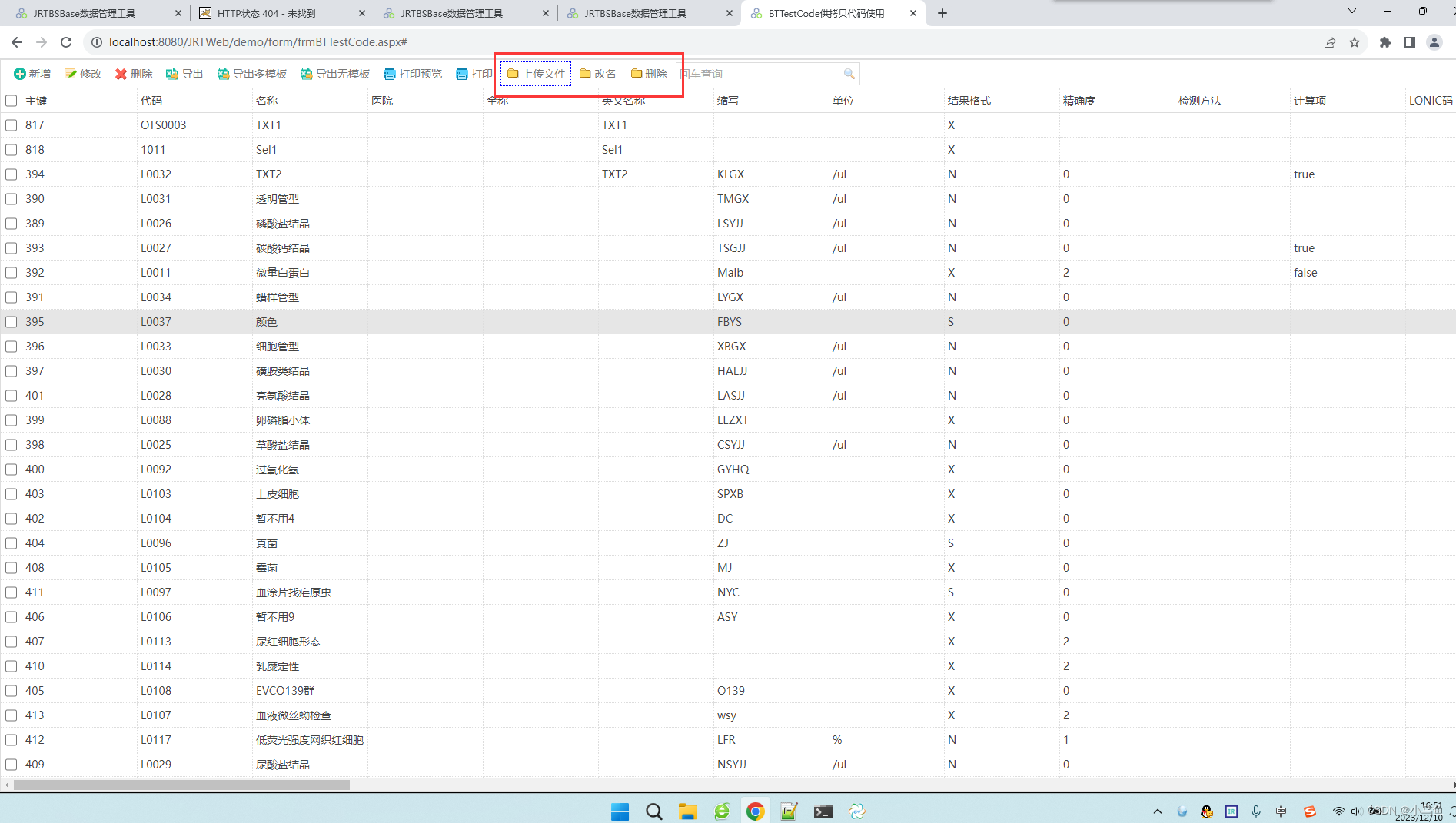
Task: Click the 新增 add button
Action: point(32,74)
